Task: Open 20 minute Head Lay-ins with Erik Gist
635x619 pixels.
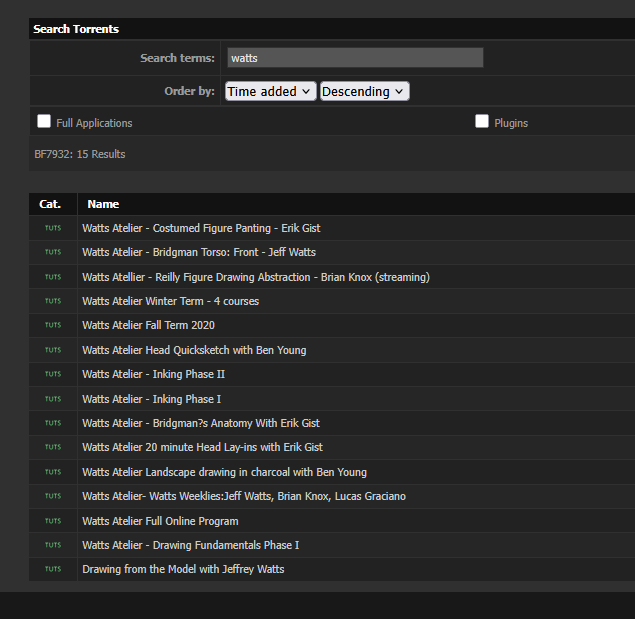Action: pos(202,447)
